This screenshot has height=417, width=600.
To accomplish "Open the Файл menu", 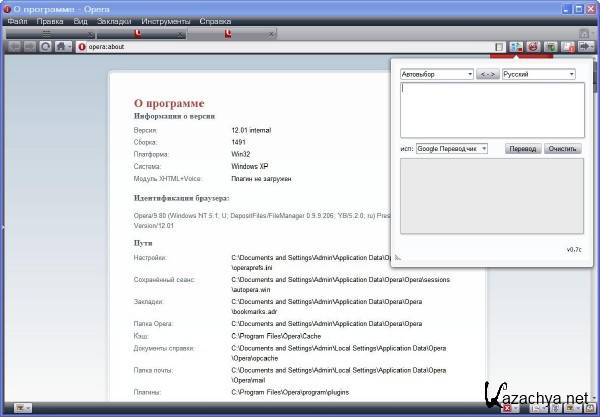I will (x=16, y=20).
